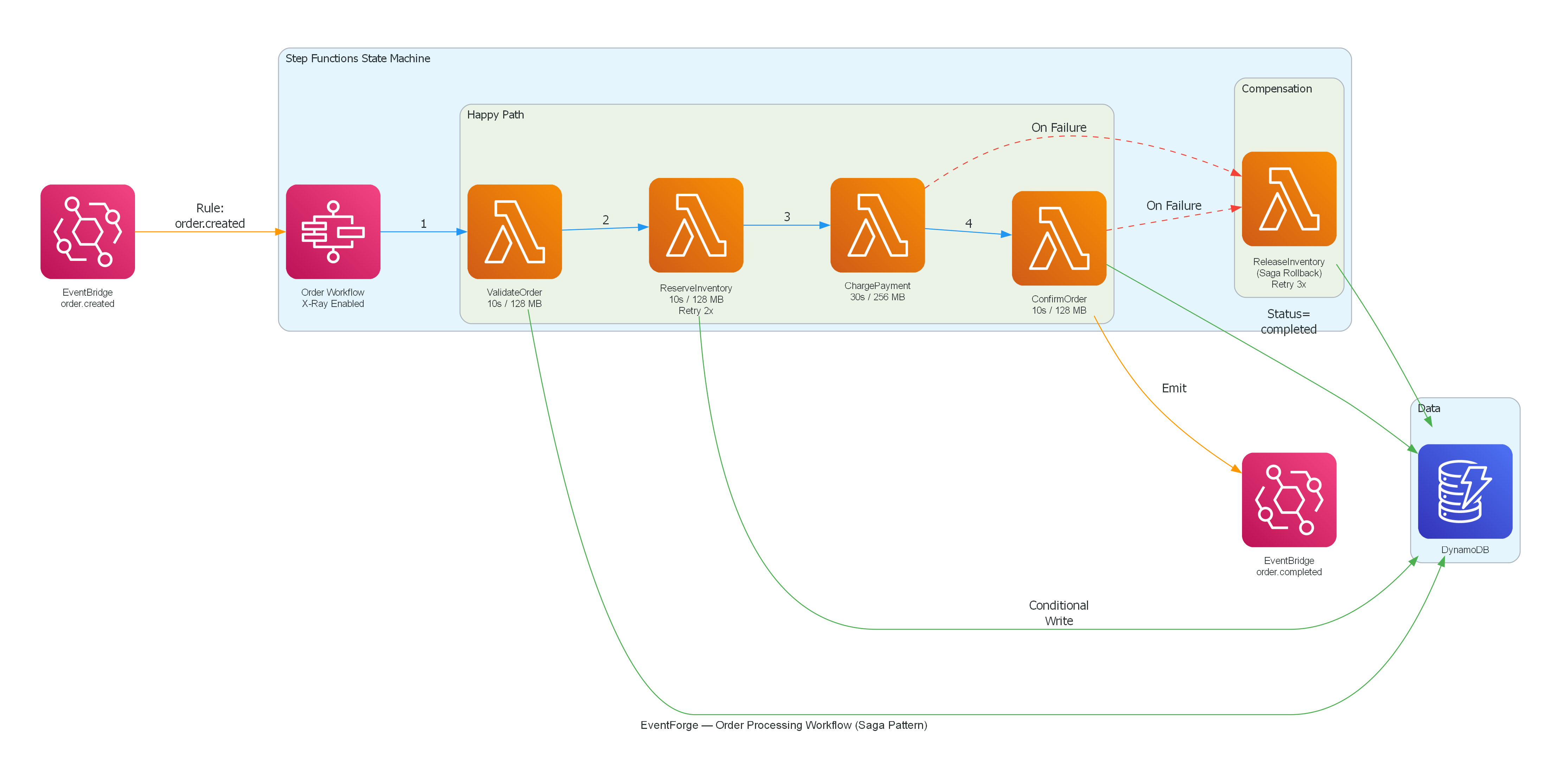This screenshot has height=776, width=1568.
Task: Click the 'On Failure' label above ChargePayment
Action: coord(1058,128)
